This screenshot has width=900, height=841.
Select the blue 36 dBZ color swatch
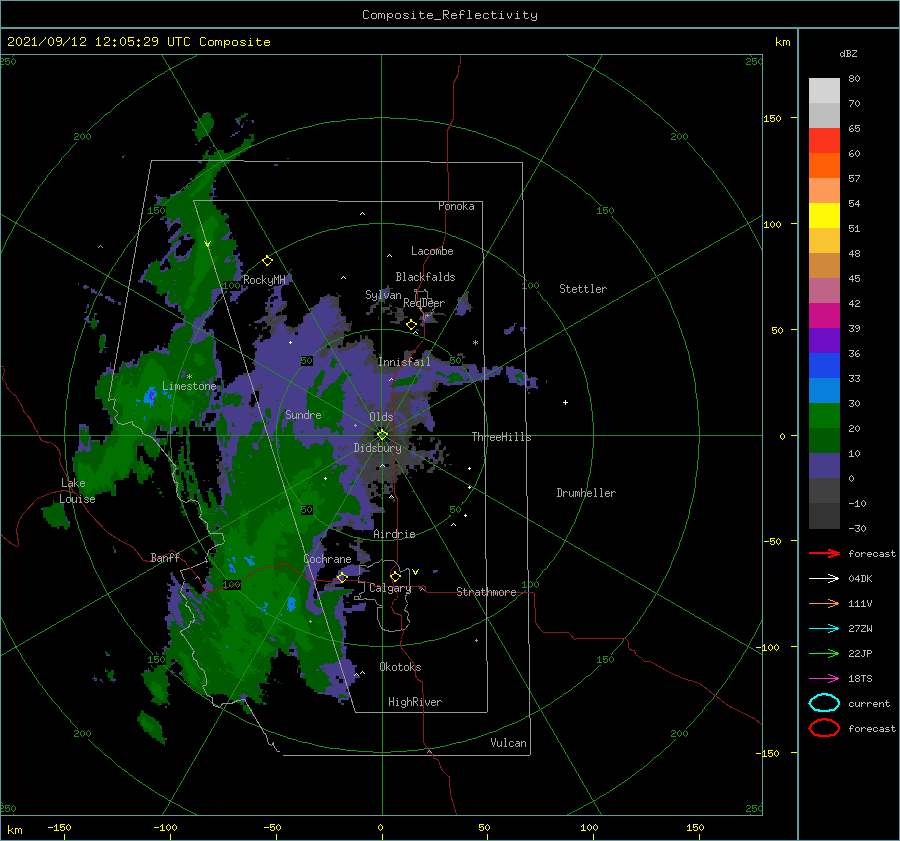824,366
